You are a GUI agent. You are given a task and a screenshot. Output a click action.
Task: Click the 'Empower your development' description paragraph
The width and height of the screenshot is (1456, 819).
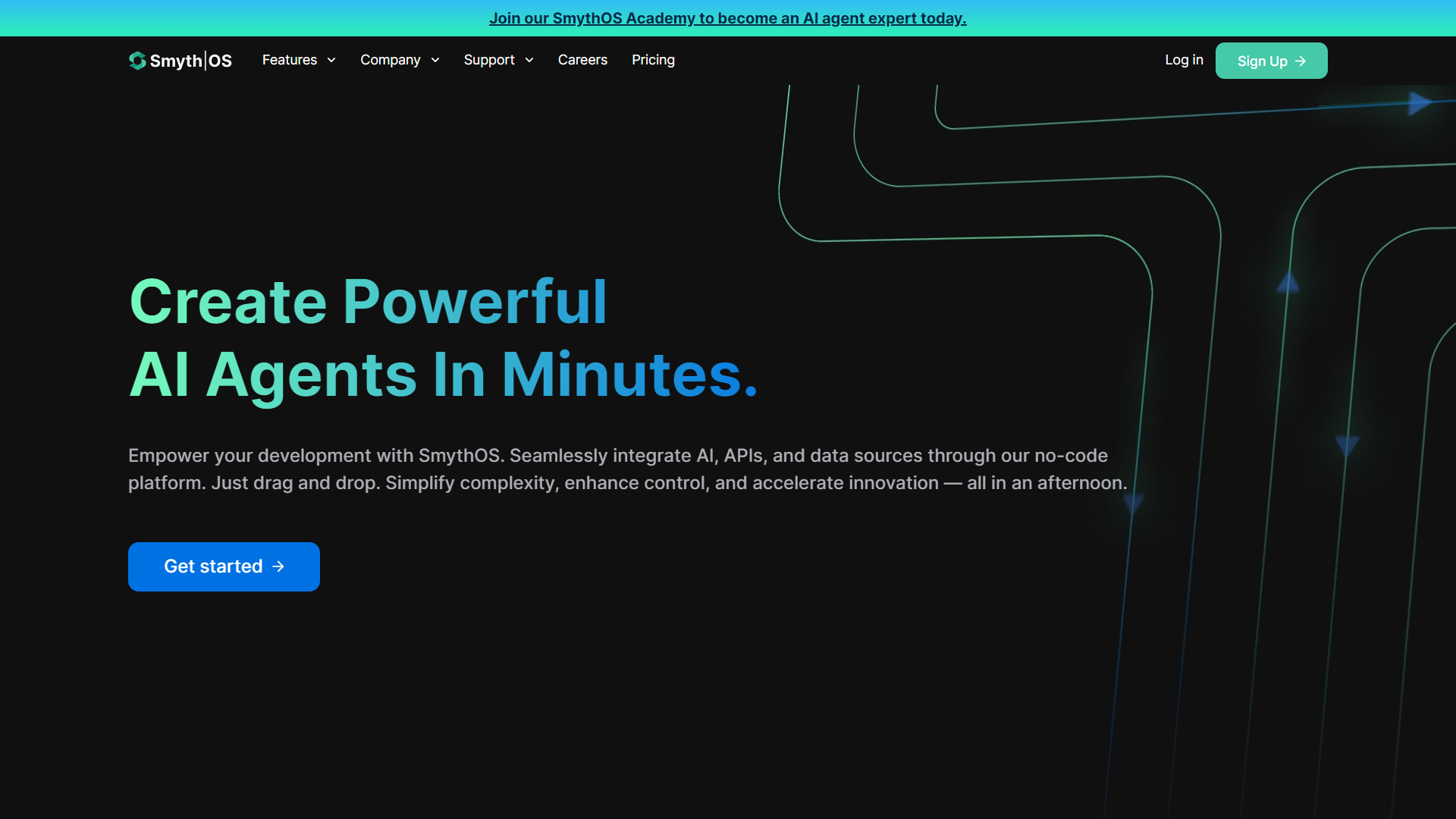627,469
